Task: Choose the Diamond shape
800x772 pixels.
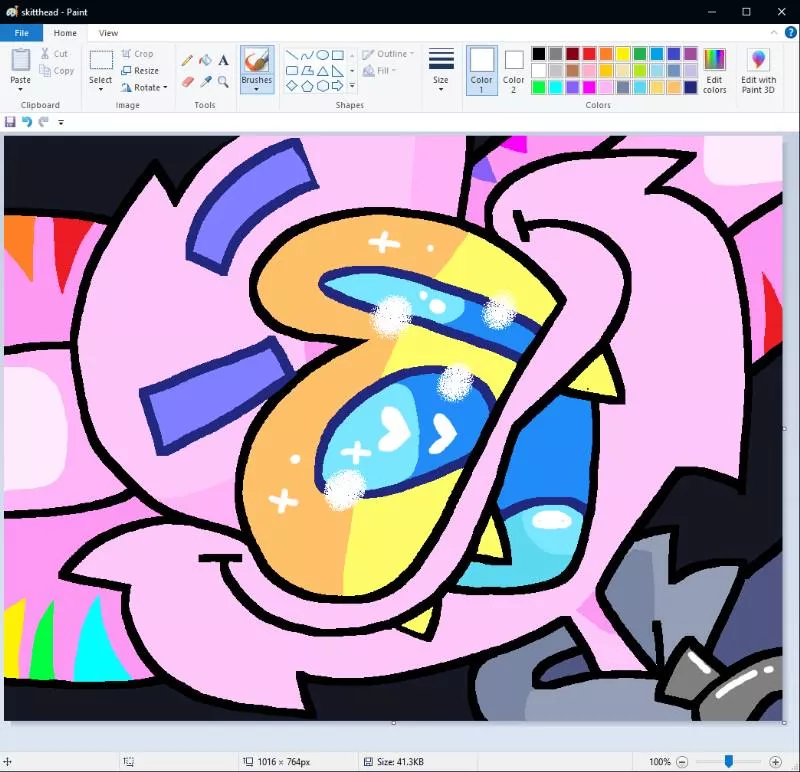Action: coord(292,86)
